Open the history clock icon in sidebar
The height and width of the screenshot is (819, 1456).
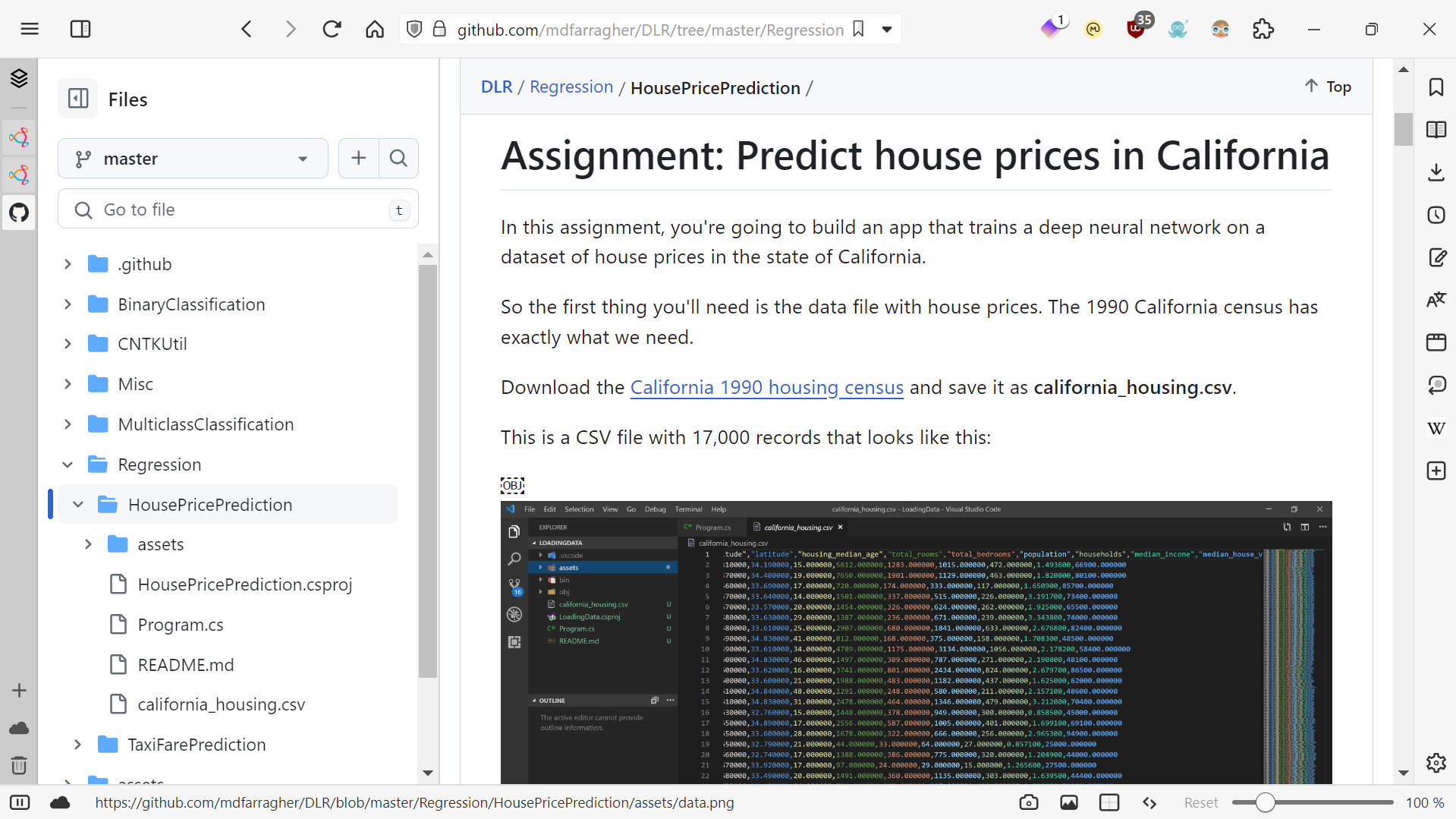(1436, 215)
